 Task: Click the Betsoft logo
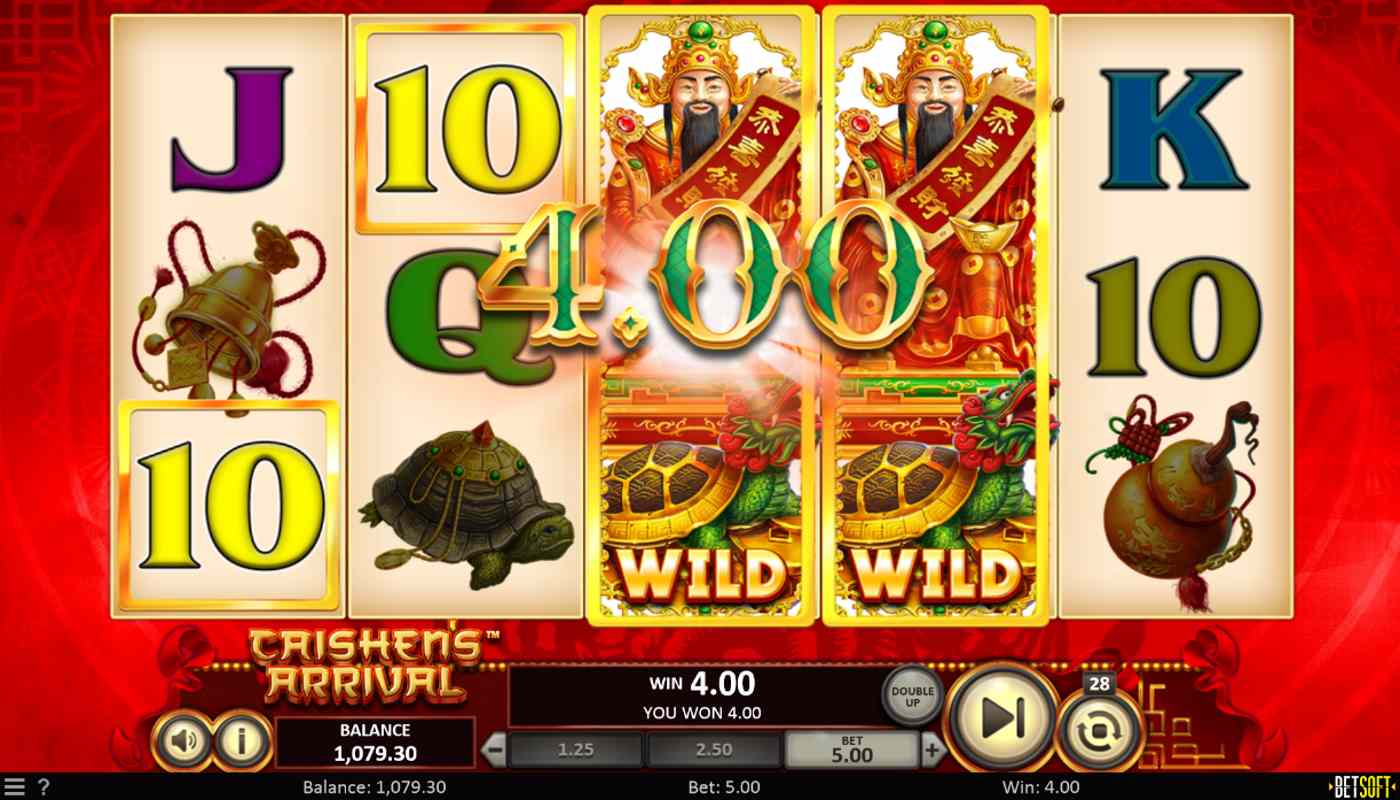1362,786
